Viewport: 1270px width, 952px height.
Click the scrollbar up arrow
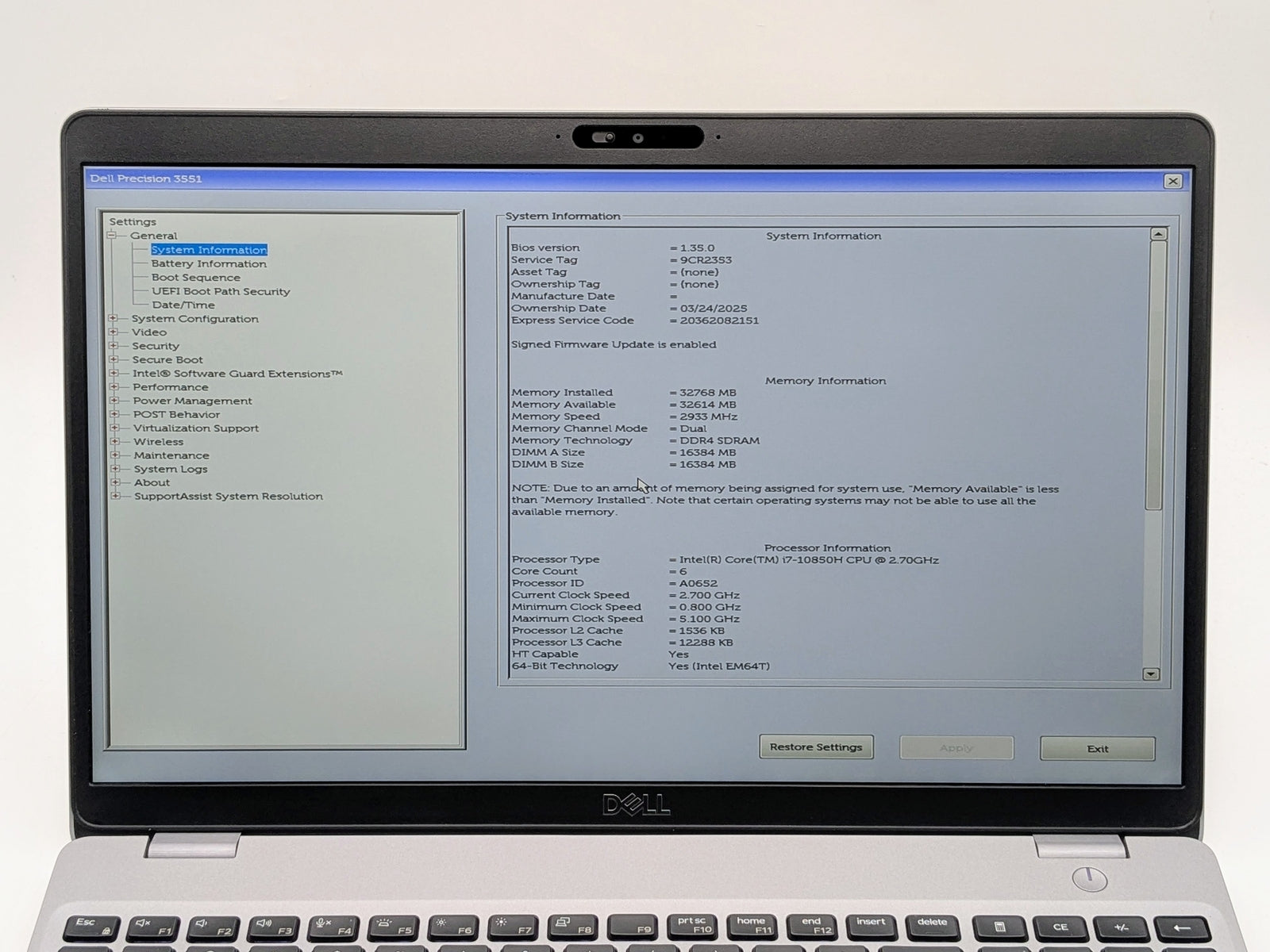(1158, 234)
